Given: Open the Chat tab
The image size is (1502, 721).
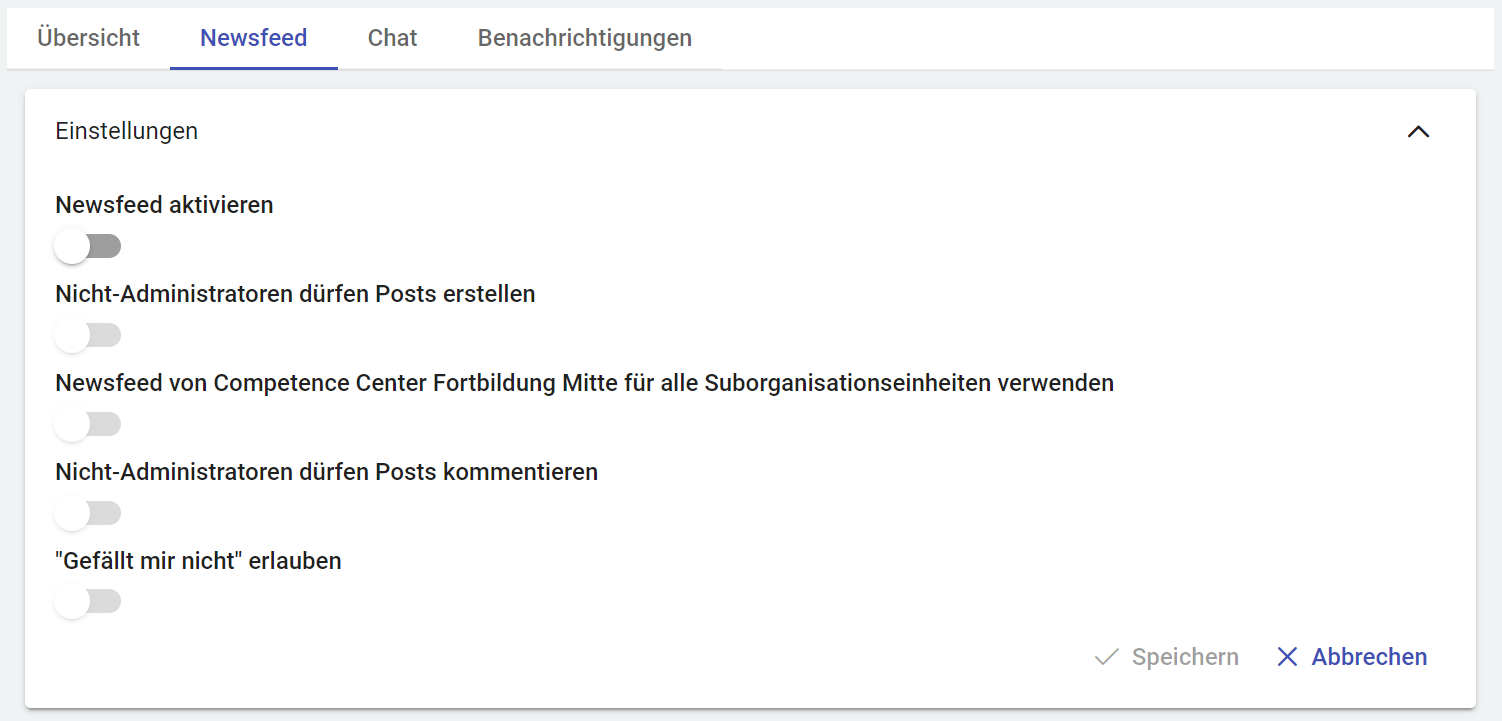Looking at the screenshot, I should [x=392, y=38].
